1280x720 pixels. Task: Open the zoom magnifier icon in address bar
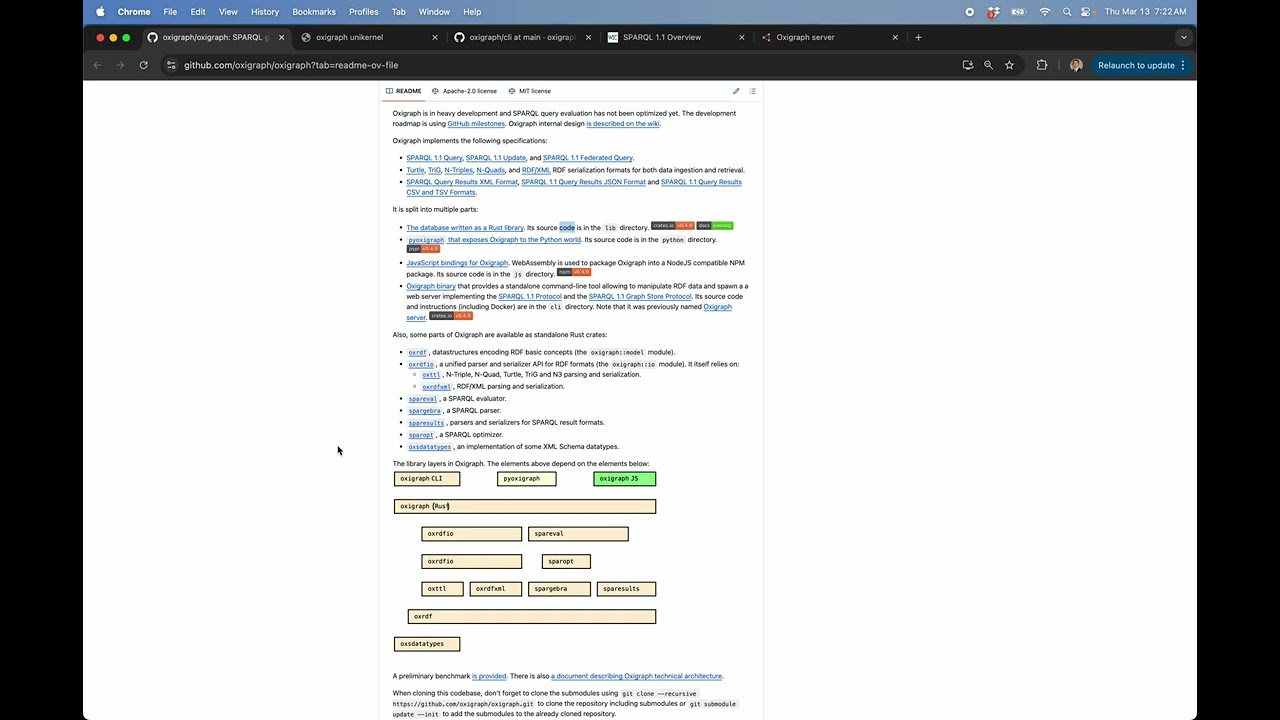pos(988,65)
